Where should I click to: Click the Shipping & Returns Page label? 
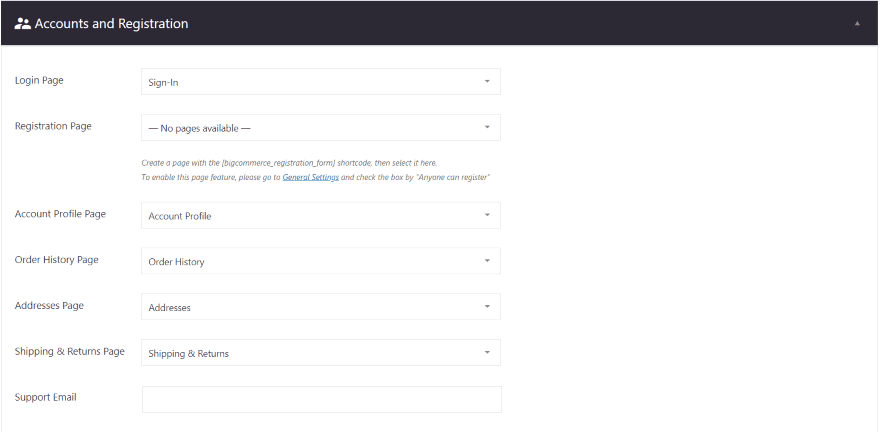click(x=69, y=351)
